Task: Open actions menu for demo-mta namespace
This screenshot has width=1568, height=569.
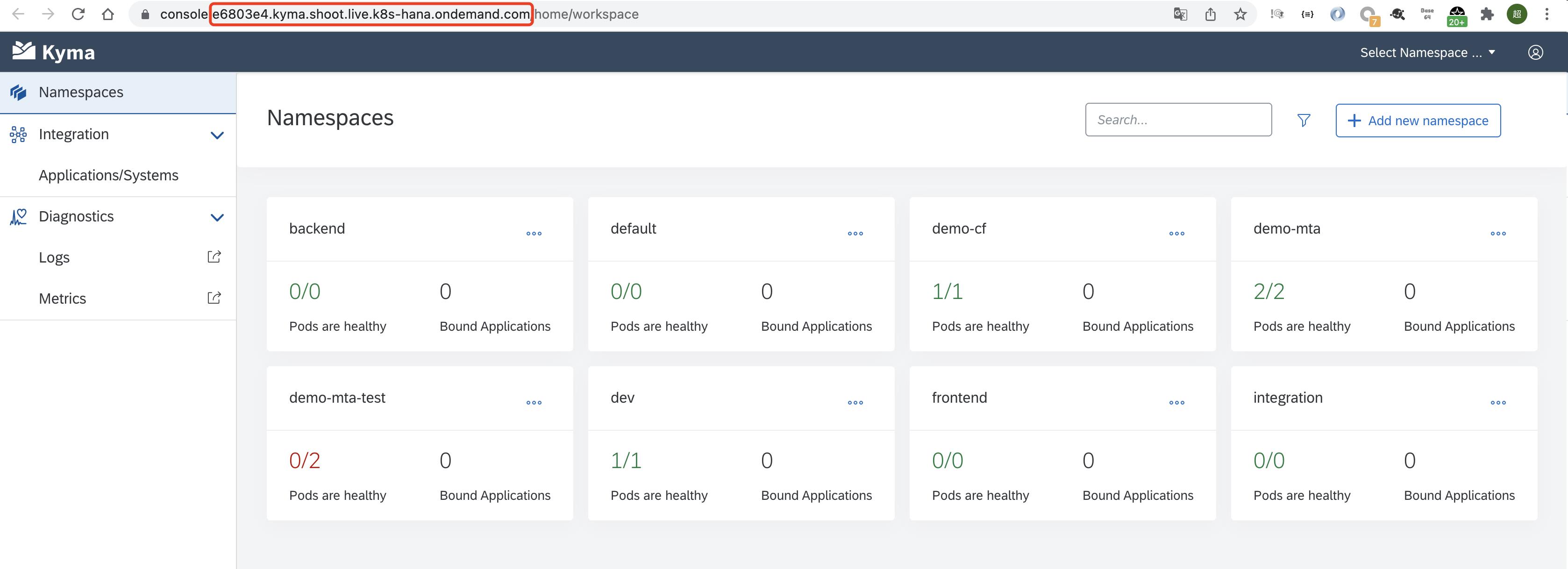Action: [1498, 234]
